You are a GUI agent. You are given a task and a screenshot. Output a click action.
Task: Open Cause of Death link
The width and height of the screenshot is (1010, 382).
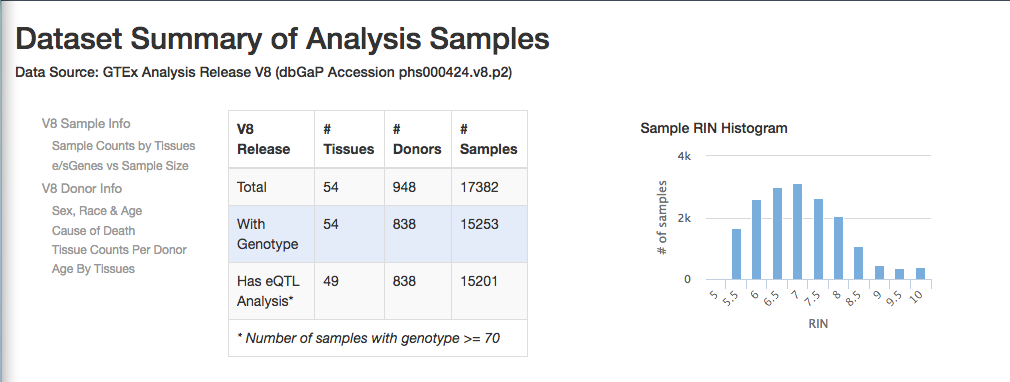pos(93,231)
